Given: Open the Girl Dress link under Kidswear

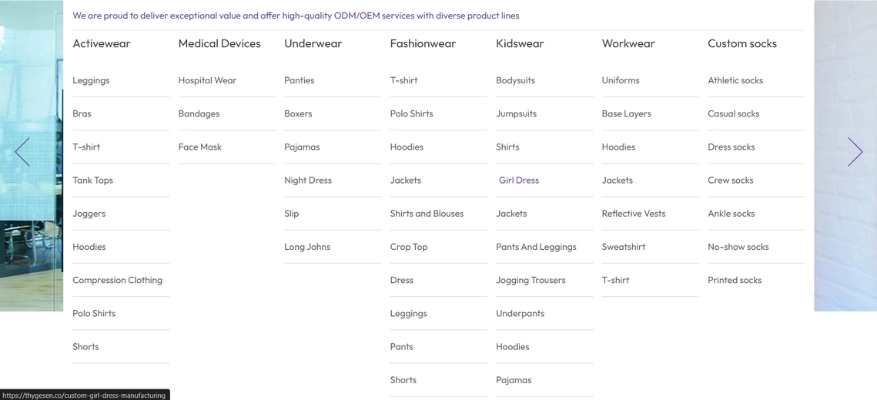Looking at the screenshot, I should tap(519, 180).
